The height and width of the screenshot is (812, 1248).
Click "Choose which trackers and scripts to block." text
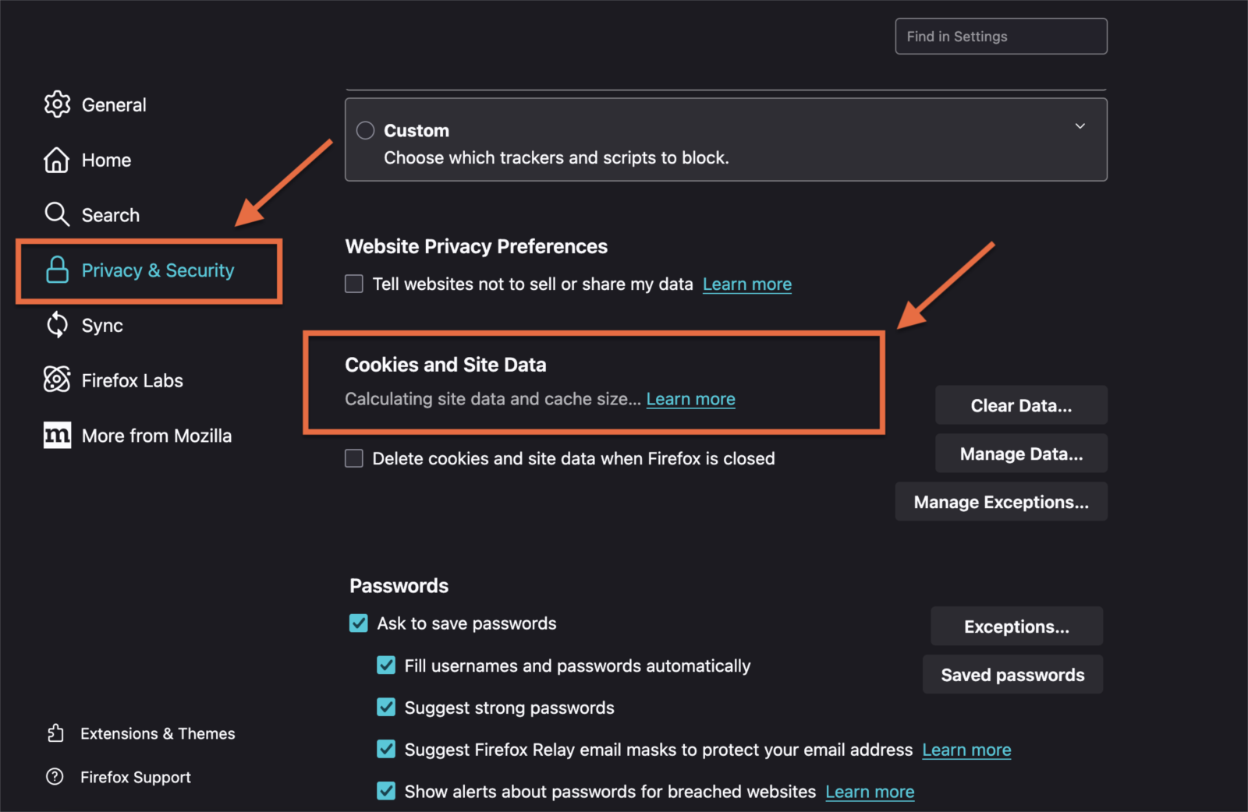[x=557, y=157]
